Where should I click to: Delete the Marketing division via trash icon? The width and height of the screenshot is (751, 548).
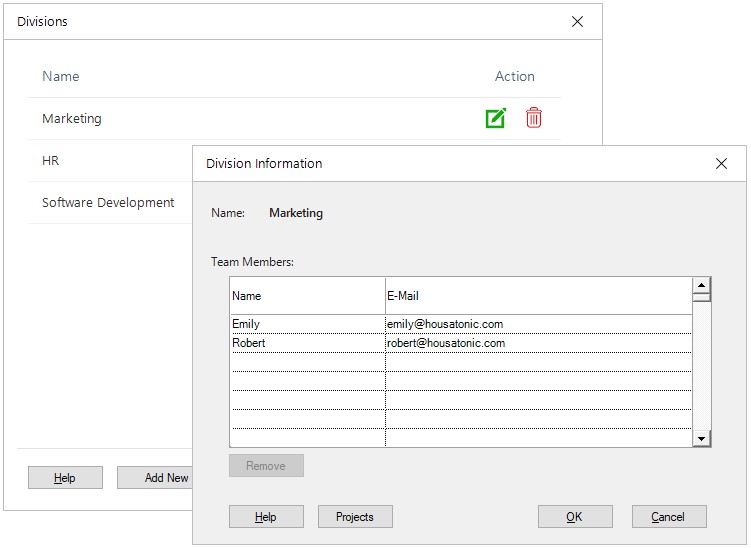(534, 118)
